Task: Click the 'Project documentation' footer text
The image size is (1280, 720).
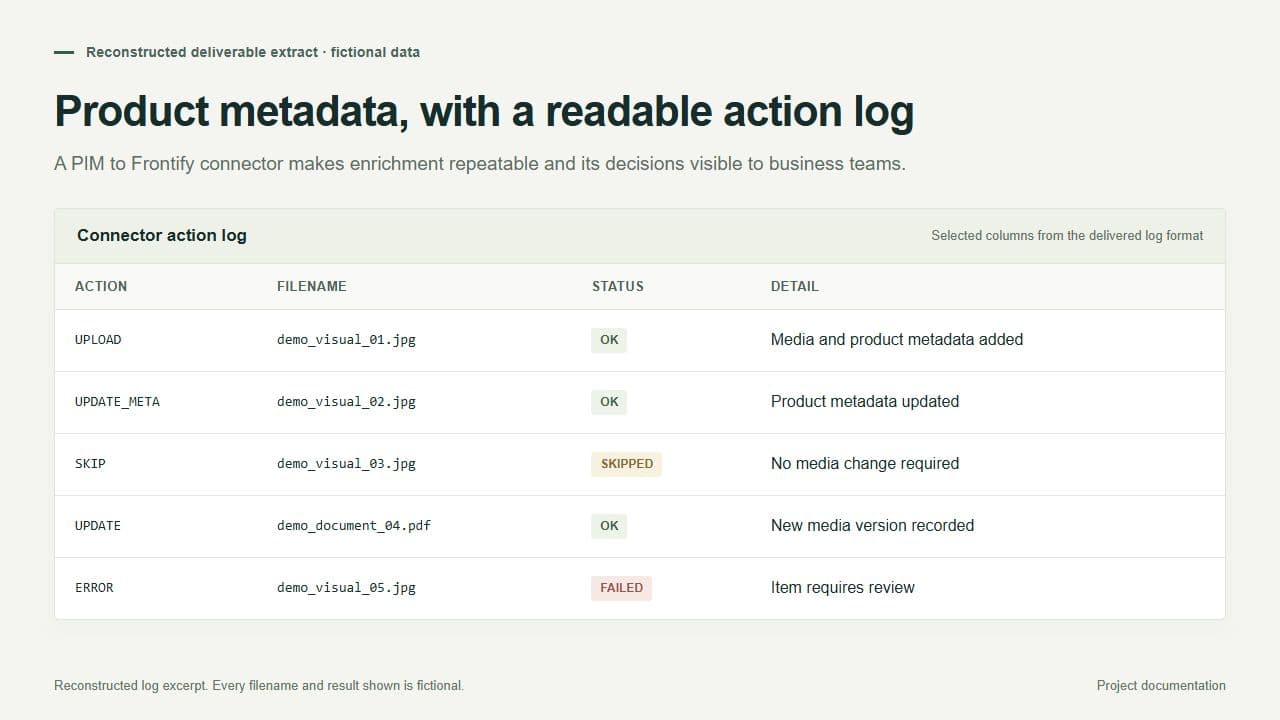Action: [x=1161, y=686]
